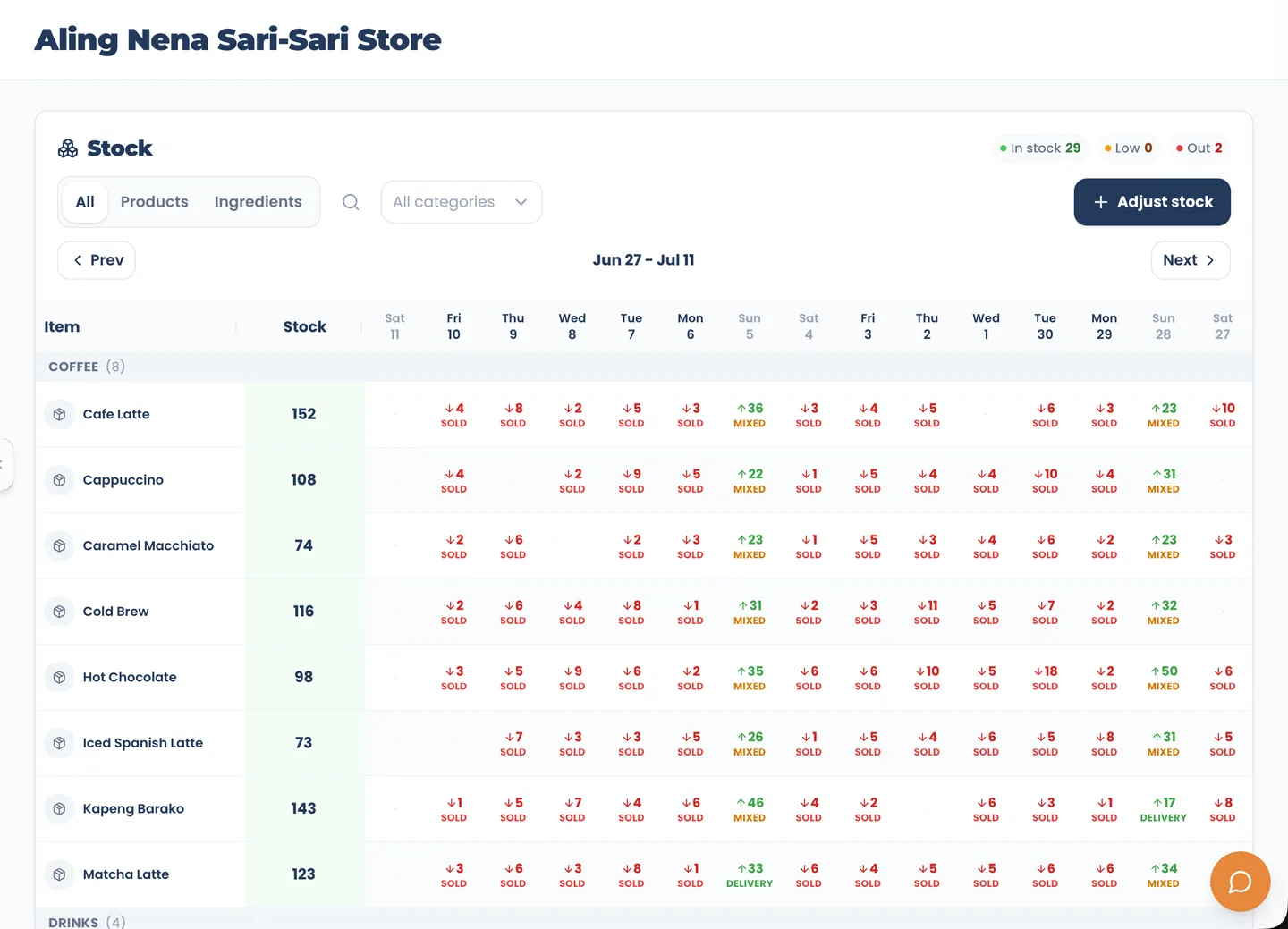Viewport: 1288px width, 929px height.
Task: Filter by In stock 29 badge
Action: [1040, 148]
